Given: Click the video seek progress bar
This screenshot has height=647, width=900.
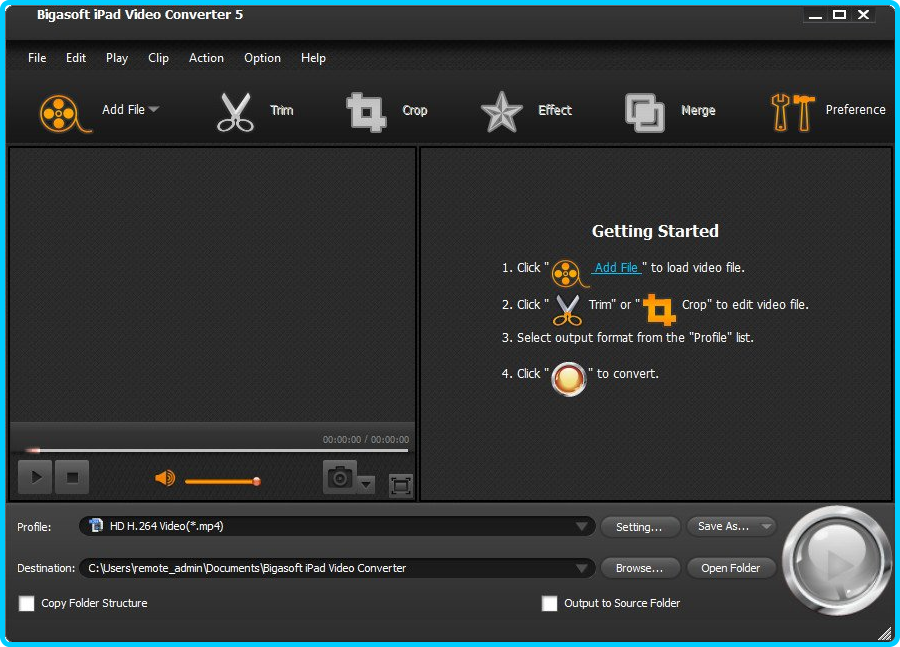Looking at the screenshot, I should coord(216,451).
